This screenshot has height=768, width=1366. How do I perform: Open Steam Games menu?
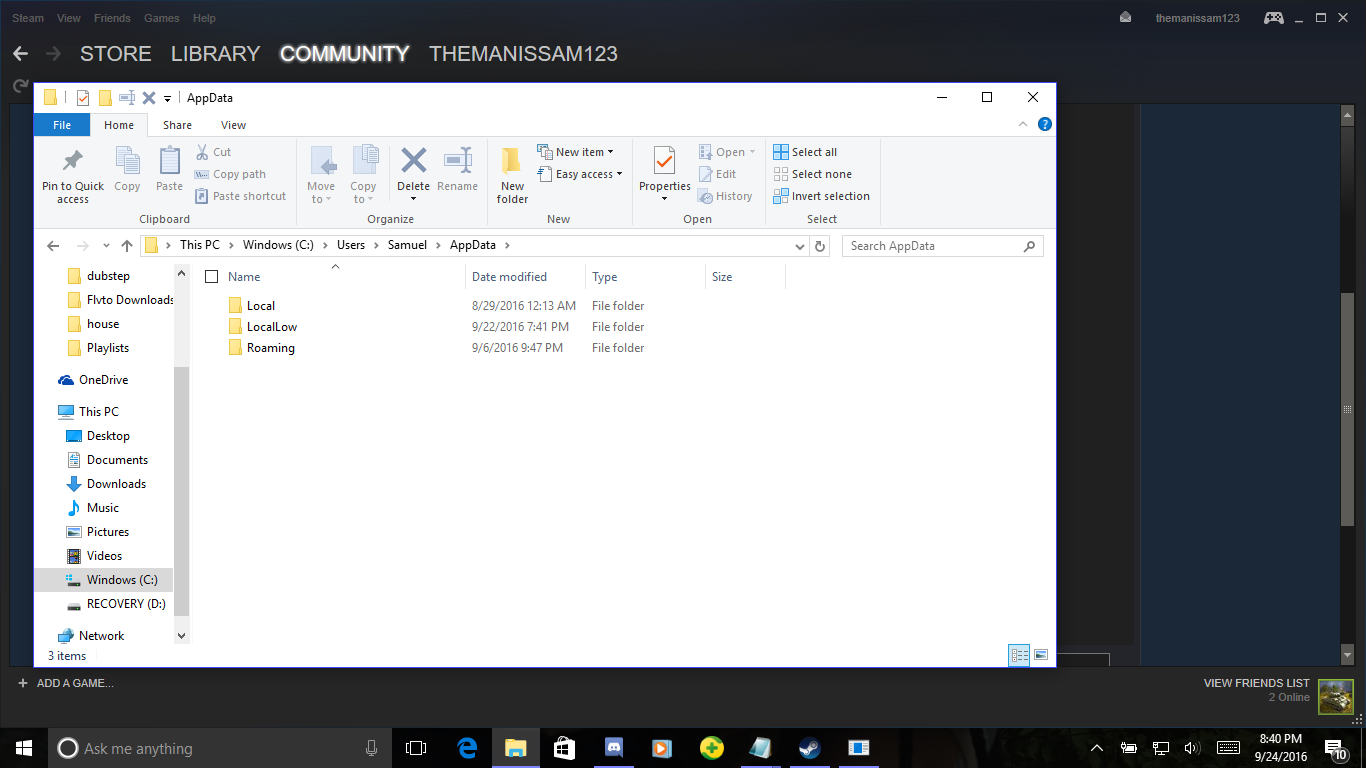[161, 18]
